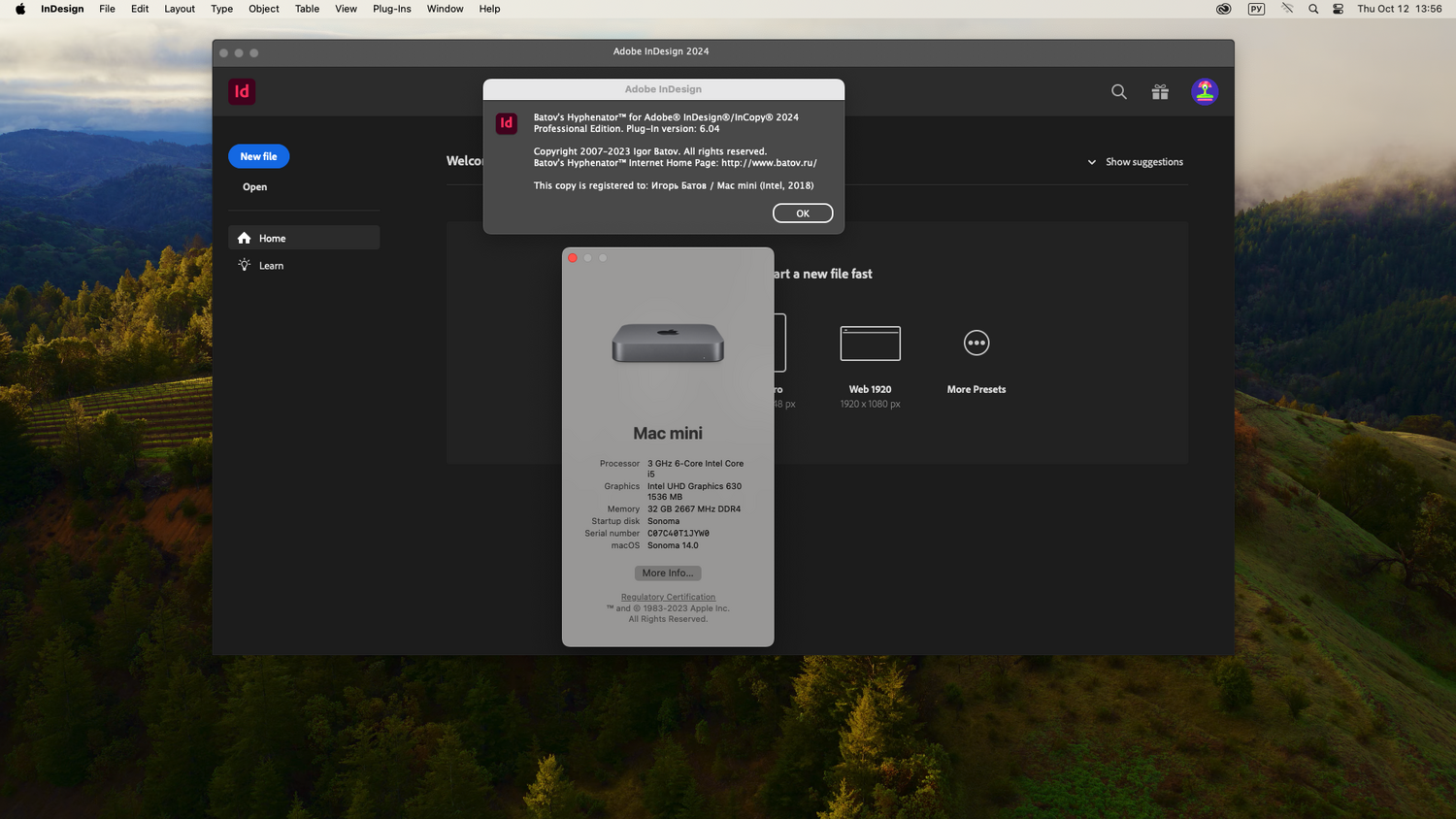
Task: Click OK in the Hyphenator dialog
Action: 803,213
